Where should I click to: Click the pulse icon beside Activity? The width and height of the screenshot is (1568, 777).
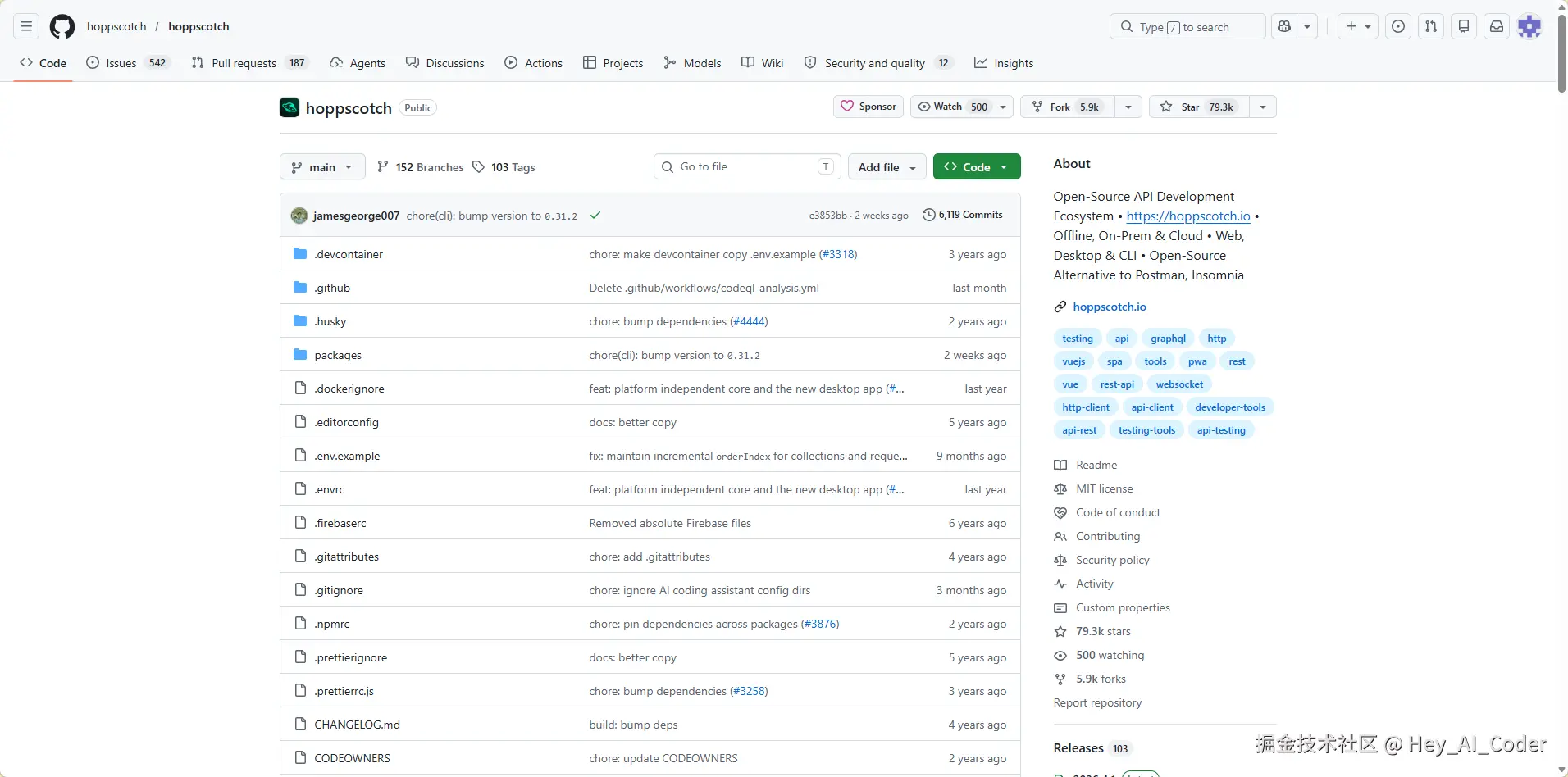pyautogui.click(x=1060, y=584)
